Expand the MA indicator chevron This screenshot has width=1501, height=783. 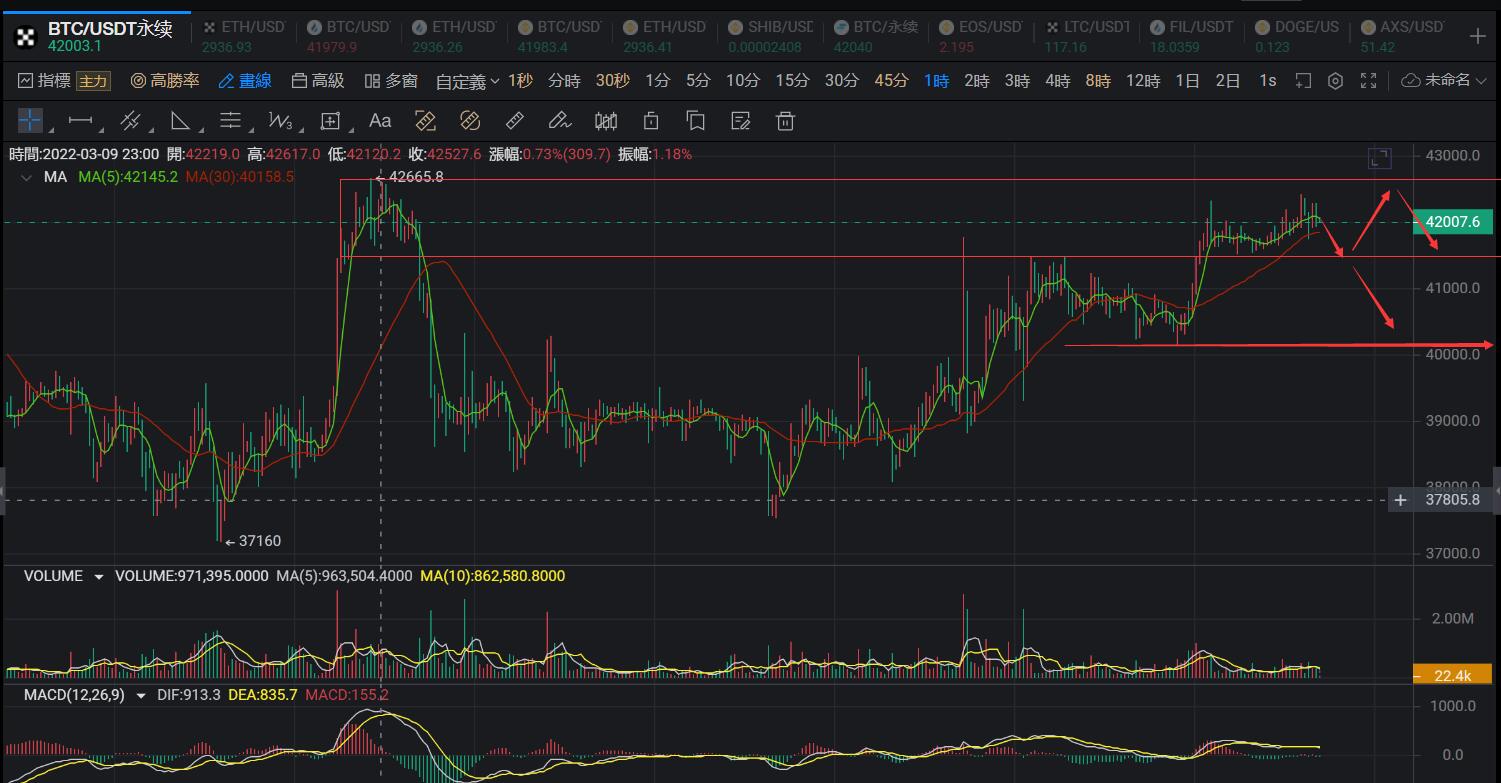pos(28,178)
